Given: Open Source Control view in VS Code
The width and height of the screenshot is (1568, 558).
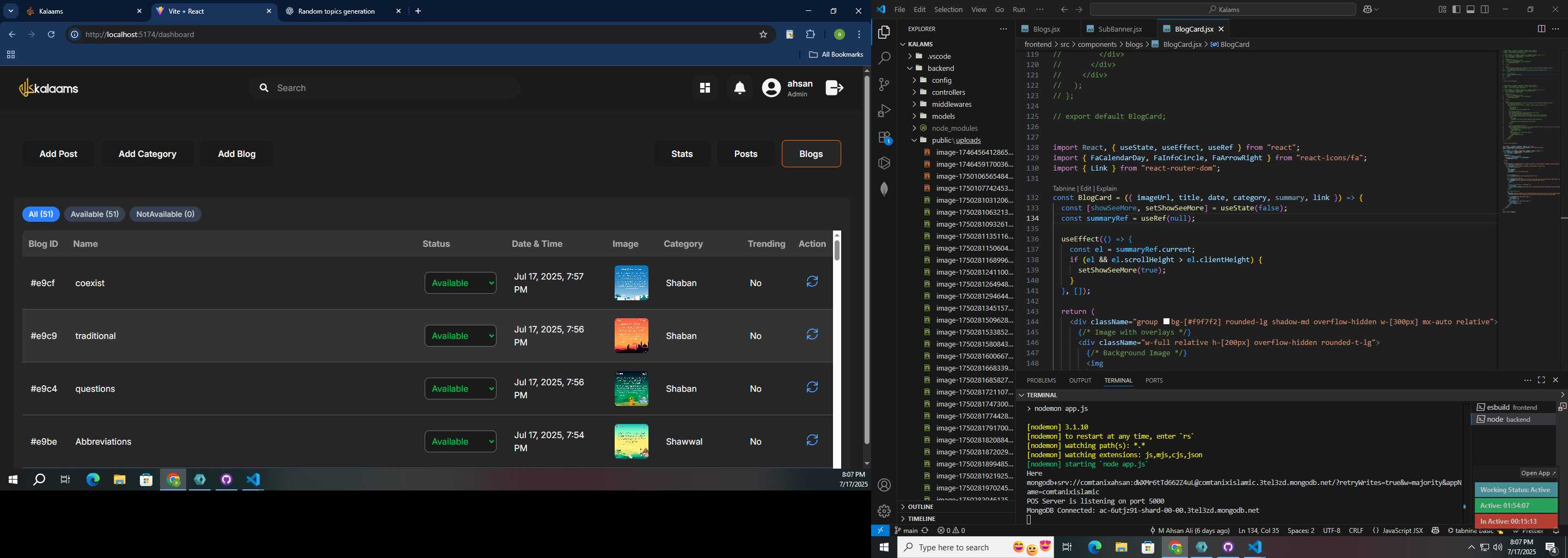Looking at the screenshot, I should [x=884, y=84].
